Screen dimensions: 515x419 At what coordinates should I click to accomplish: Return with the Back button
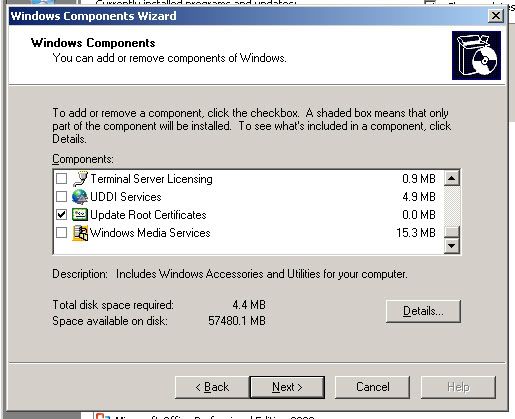[x=212, y=387]
